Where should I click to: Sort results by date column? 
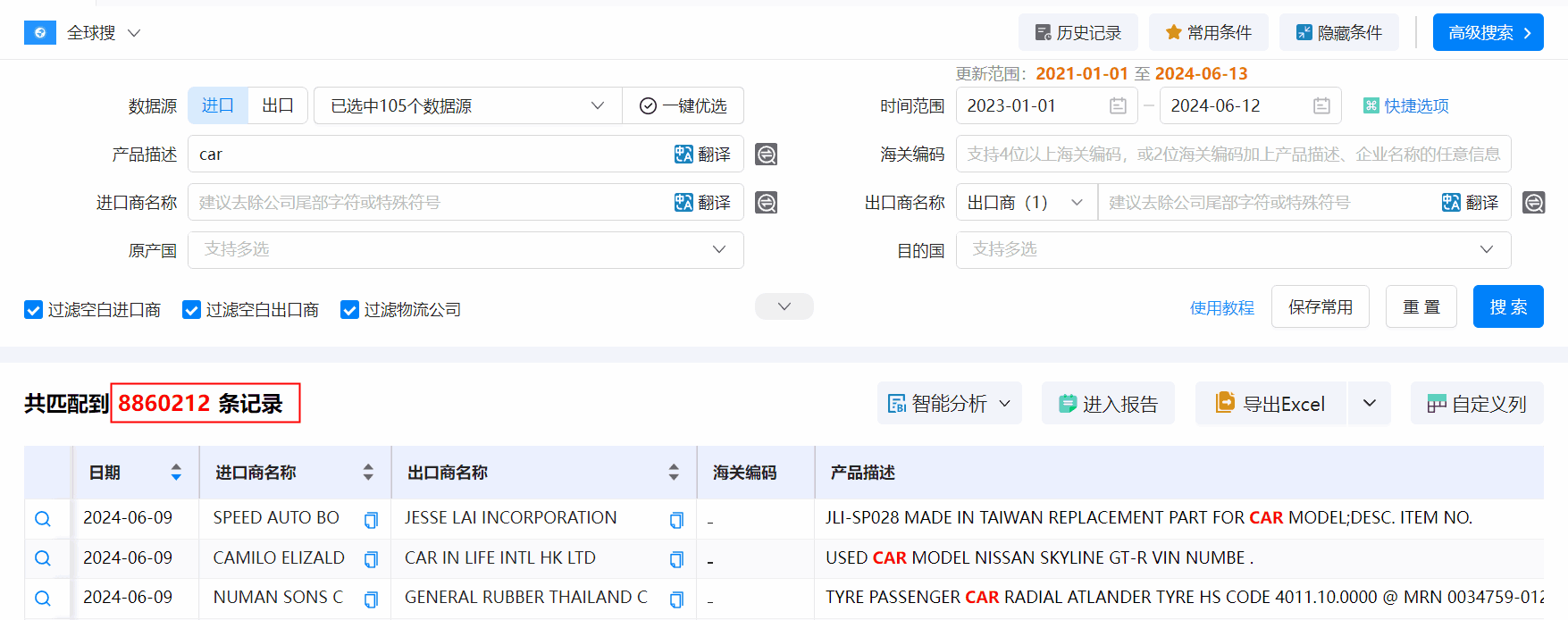(176, 473)
